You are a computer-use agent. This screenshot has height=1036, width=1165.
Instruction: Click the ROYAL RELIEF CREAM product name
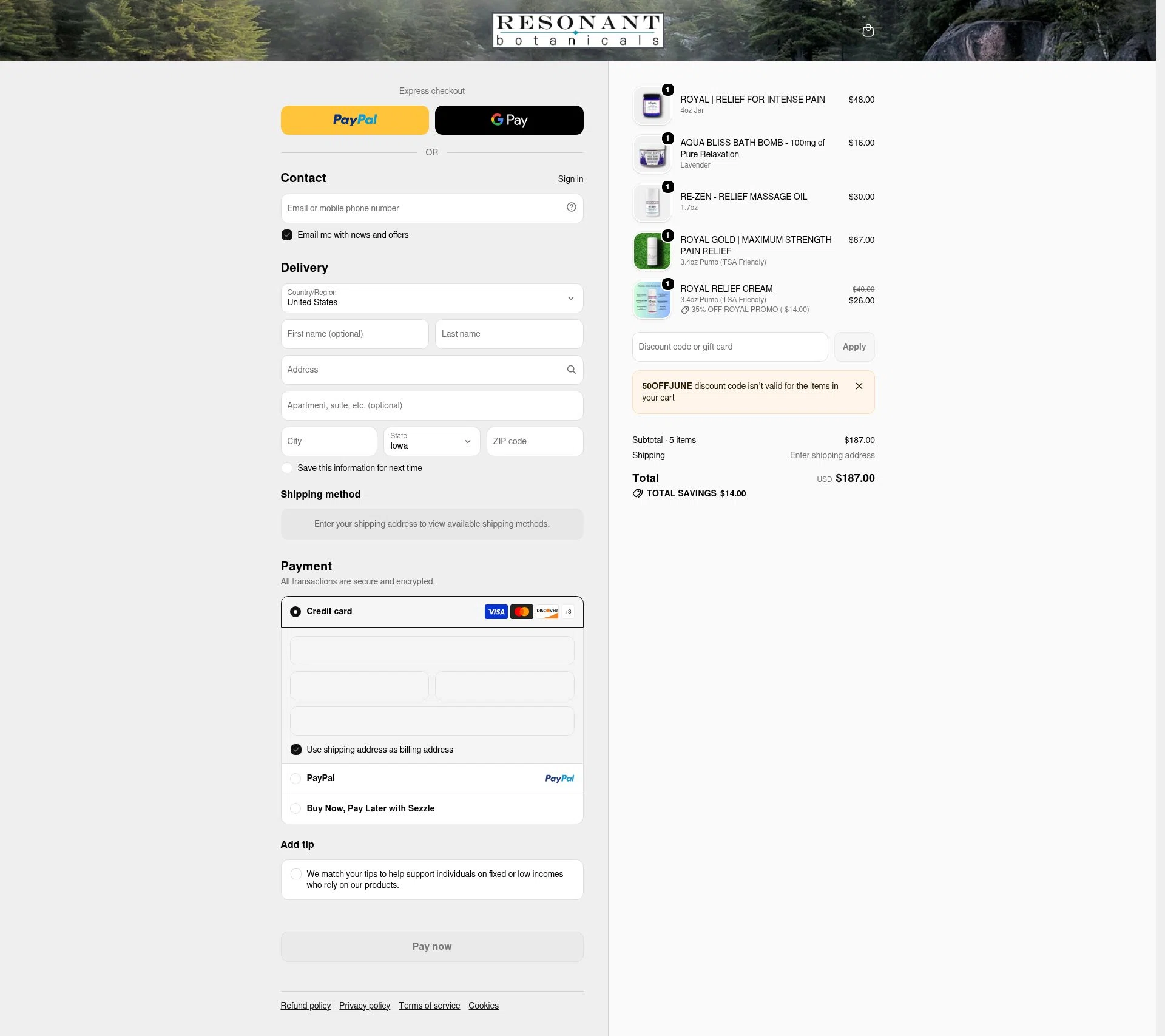(726, 289)
